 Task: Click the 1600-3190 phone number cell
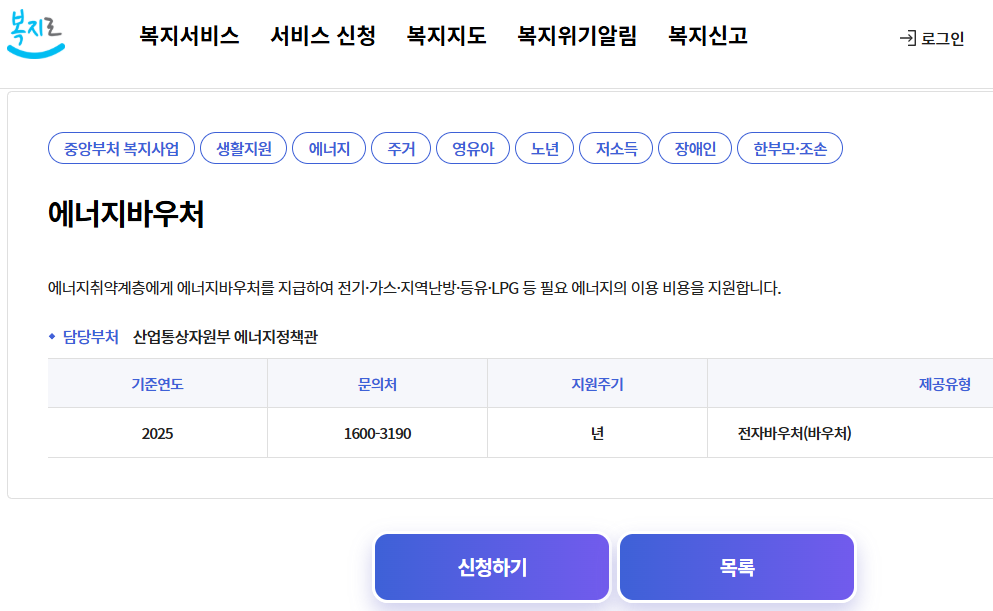pyautogui.click(x=377, y=433)
